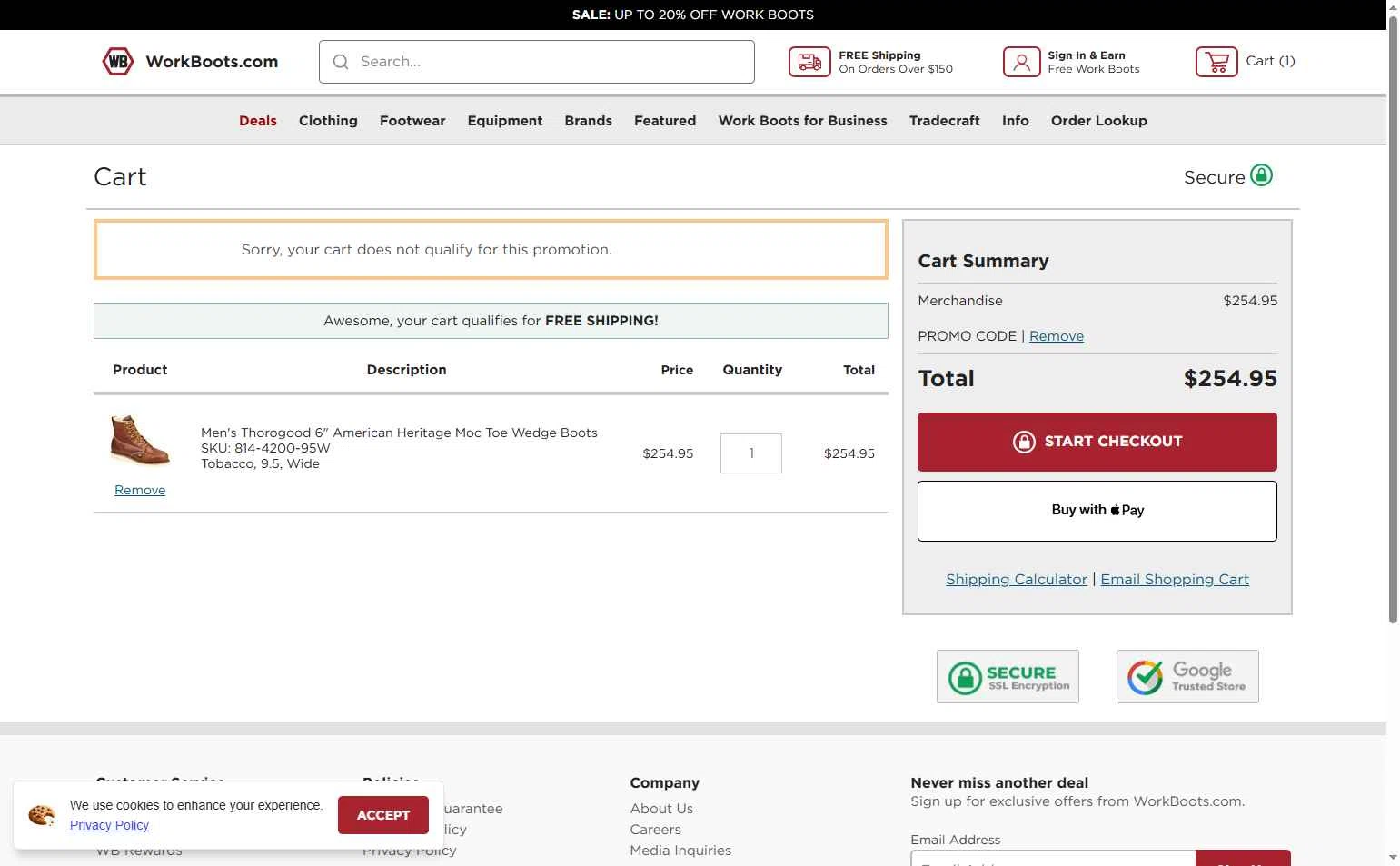The width and height of the screenshot is (1400, 866).
Task: Go to Order Lookup
Action: [1099, 121]
